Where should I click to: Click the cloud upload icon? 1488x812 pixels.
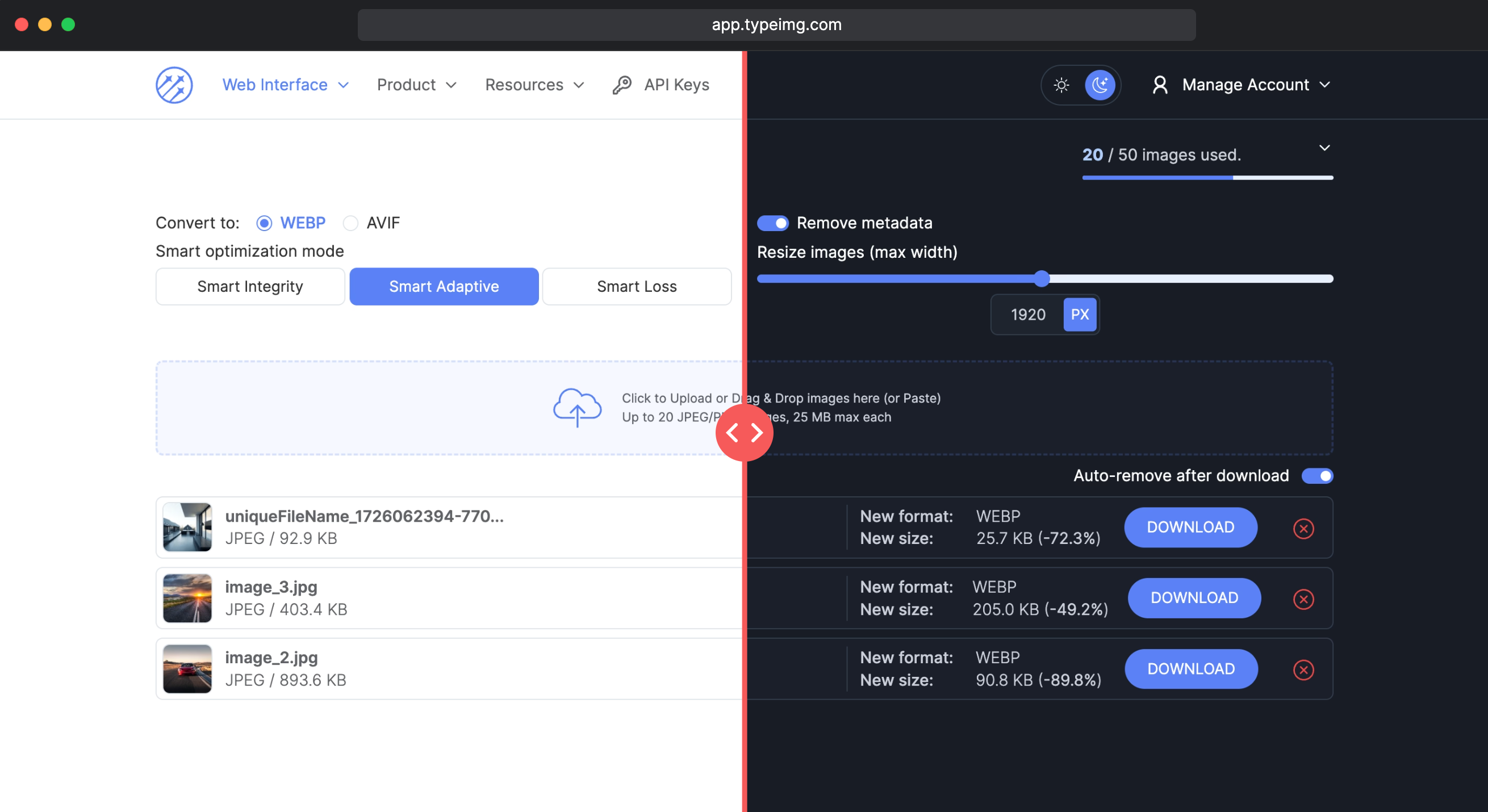(x=577, y=407)
